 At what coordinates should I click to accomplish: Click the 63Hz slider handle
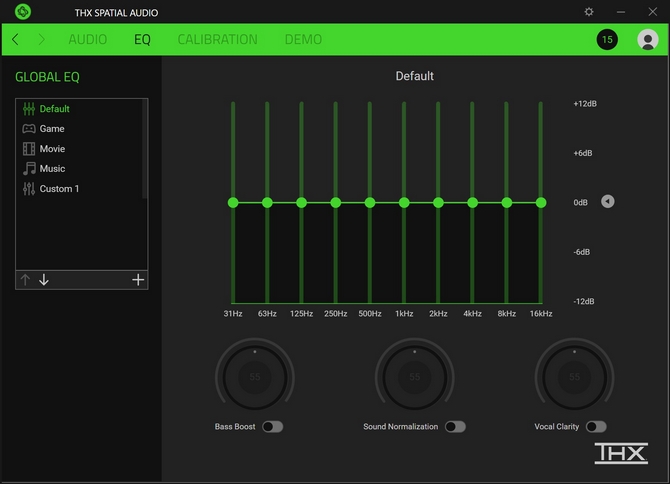[x=267, y=202]
